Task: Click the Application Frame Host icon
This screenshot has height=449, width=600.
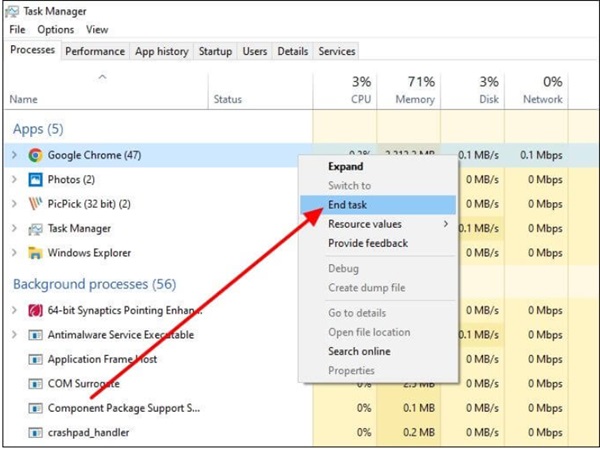Action: (35, 359)
